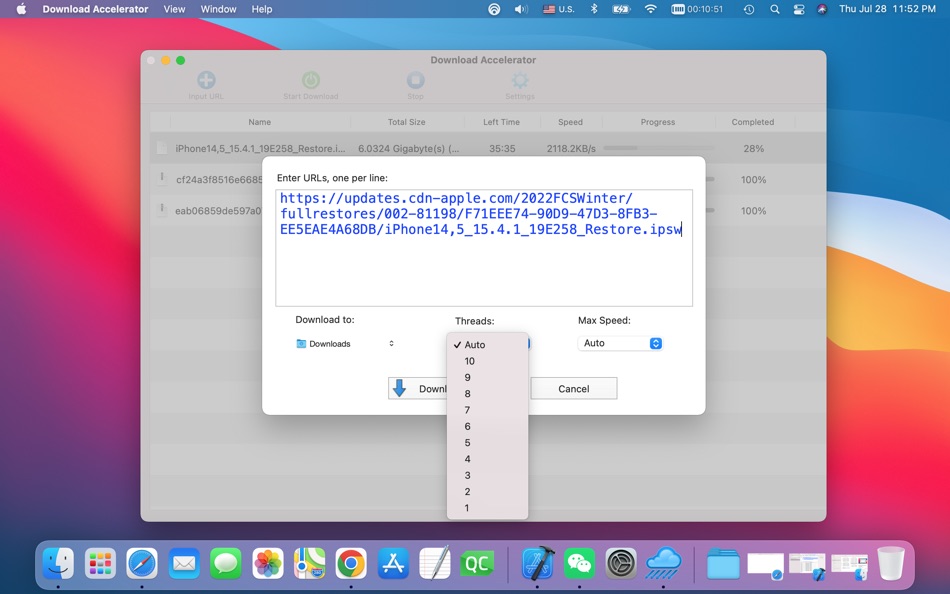This screenshot has height=594, width=950.
Task: Click the date and time in the menu bar
Action: pos(887,9)
